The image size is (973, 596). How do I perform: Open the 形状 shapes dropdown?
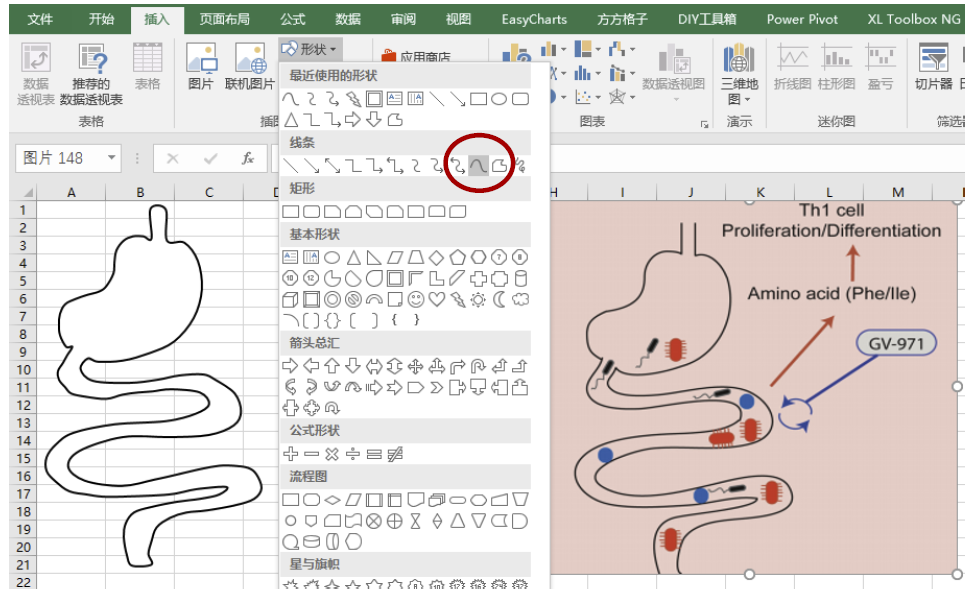click(310, 48)
